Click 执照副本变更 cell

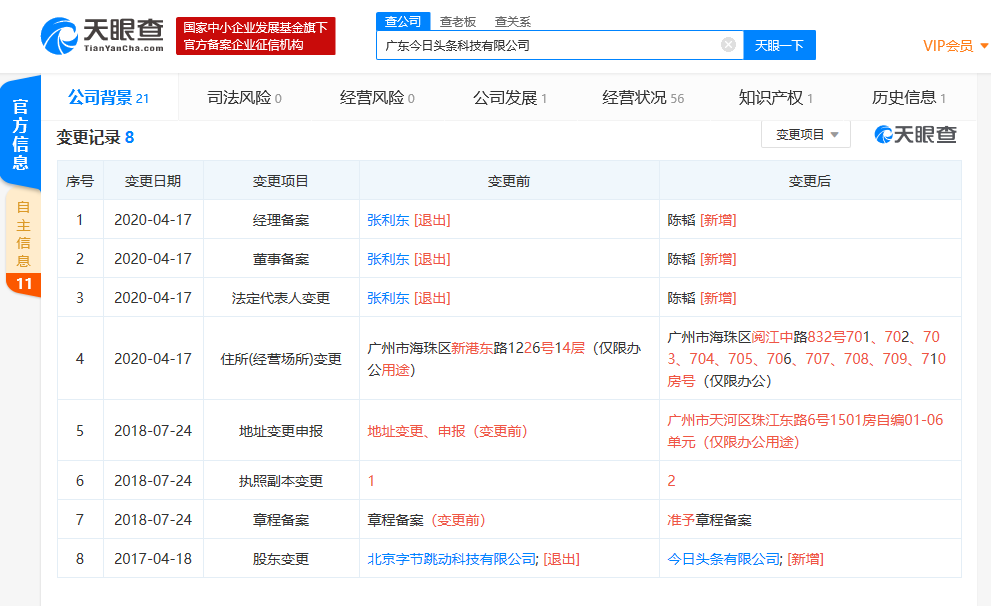tap(281, 481)
